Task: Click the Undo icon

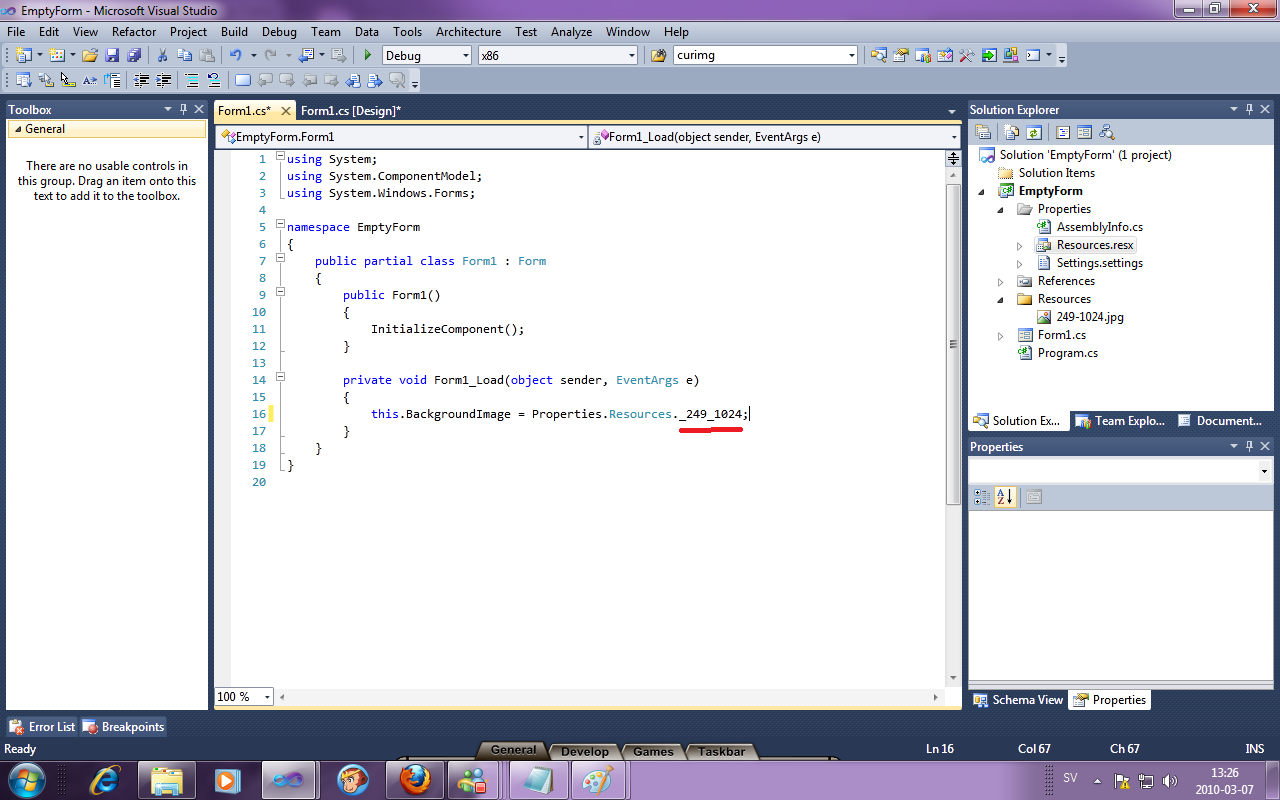Action: pos(237,55)
